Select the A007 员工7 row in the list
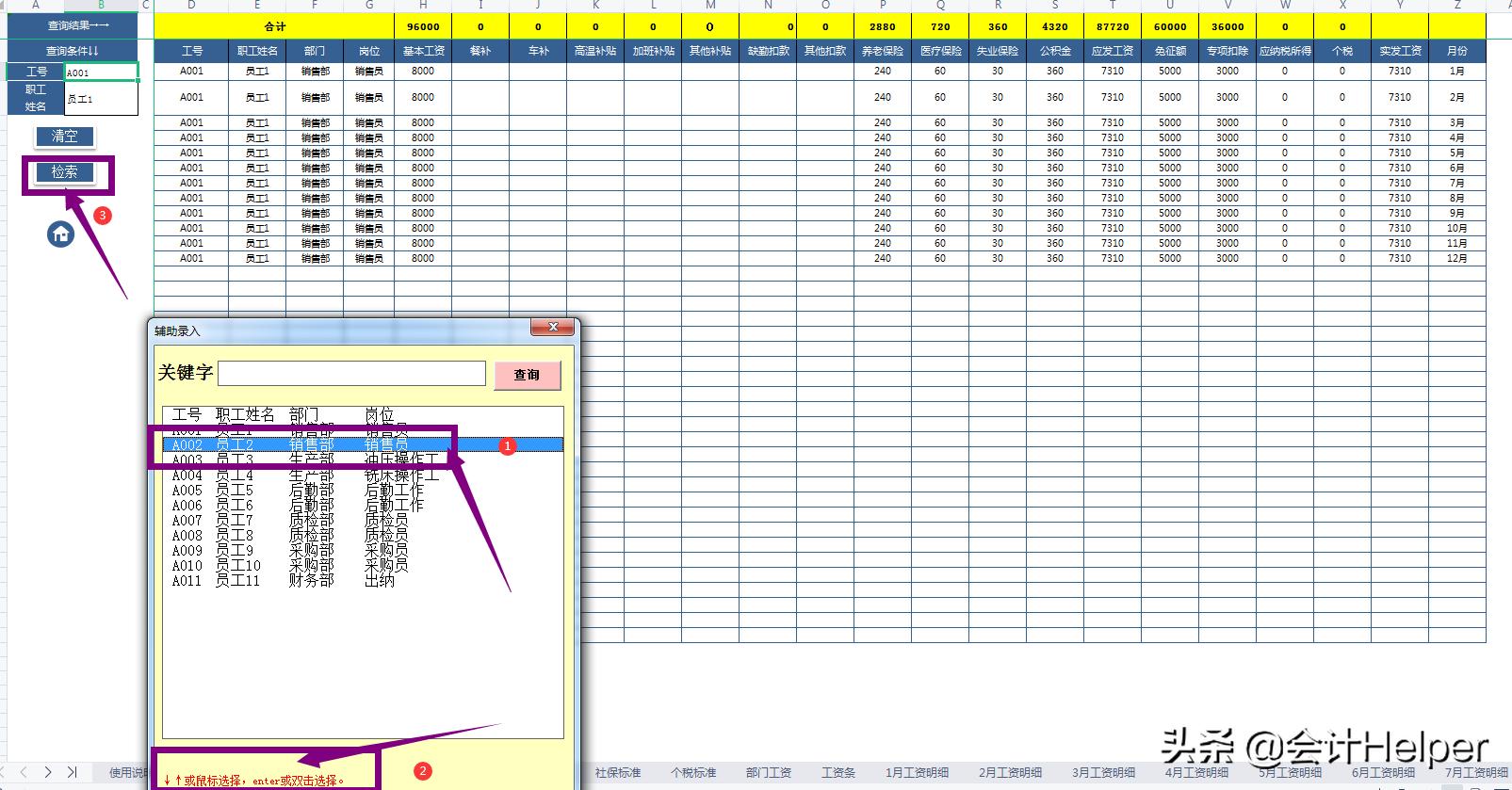The height and width of the screenshot is (790, 1512). coord(363,520)
